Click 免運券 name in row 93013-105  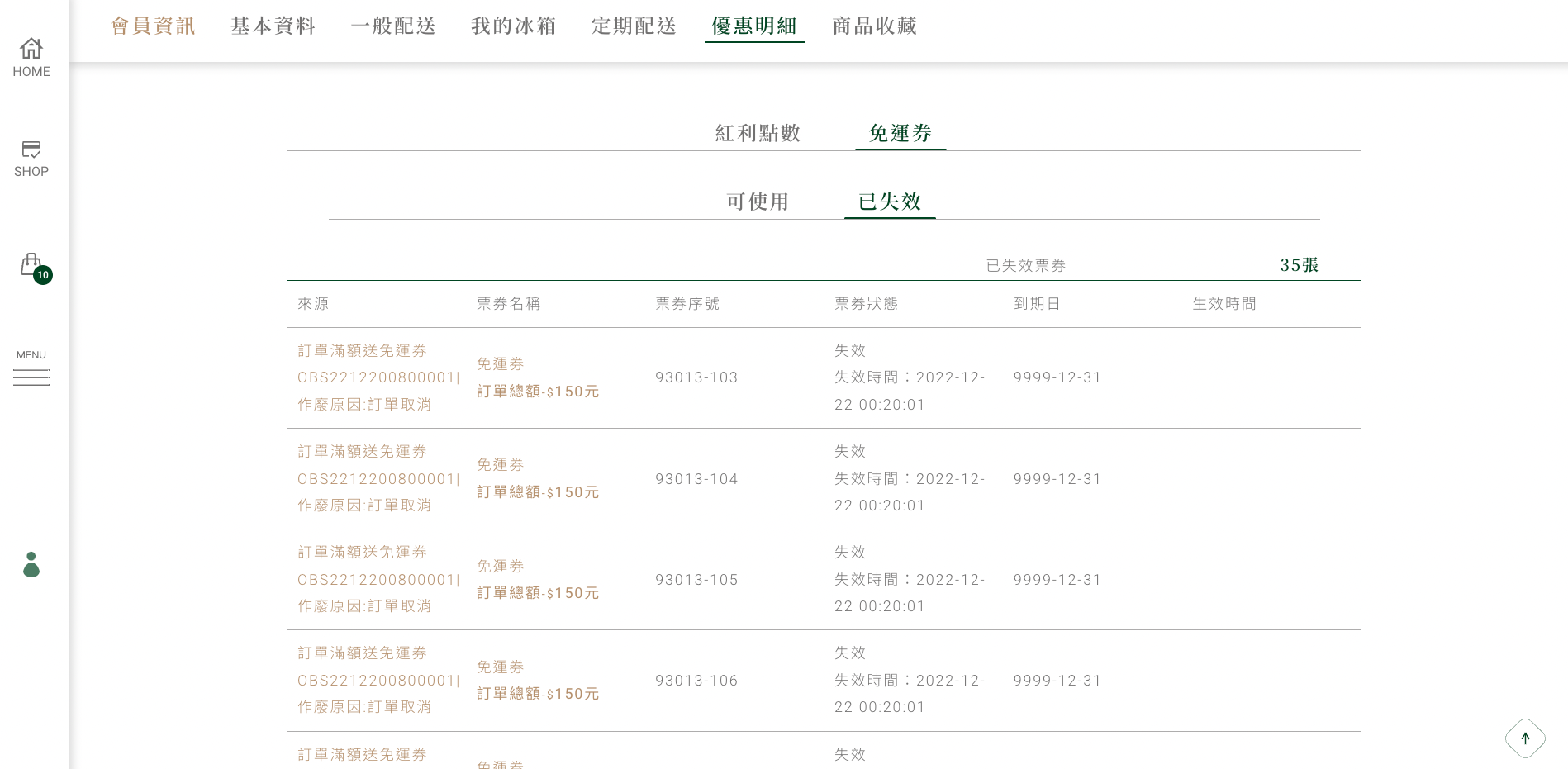point(500,567)
